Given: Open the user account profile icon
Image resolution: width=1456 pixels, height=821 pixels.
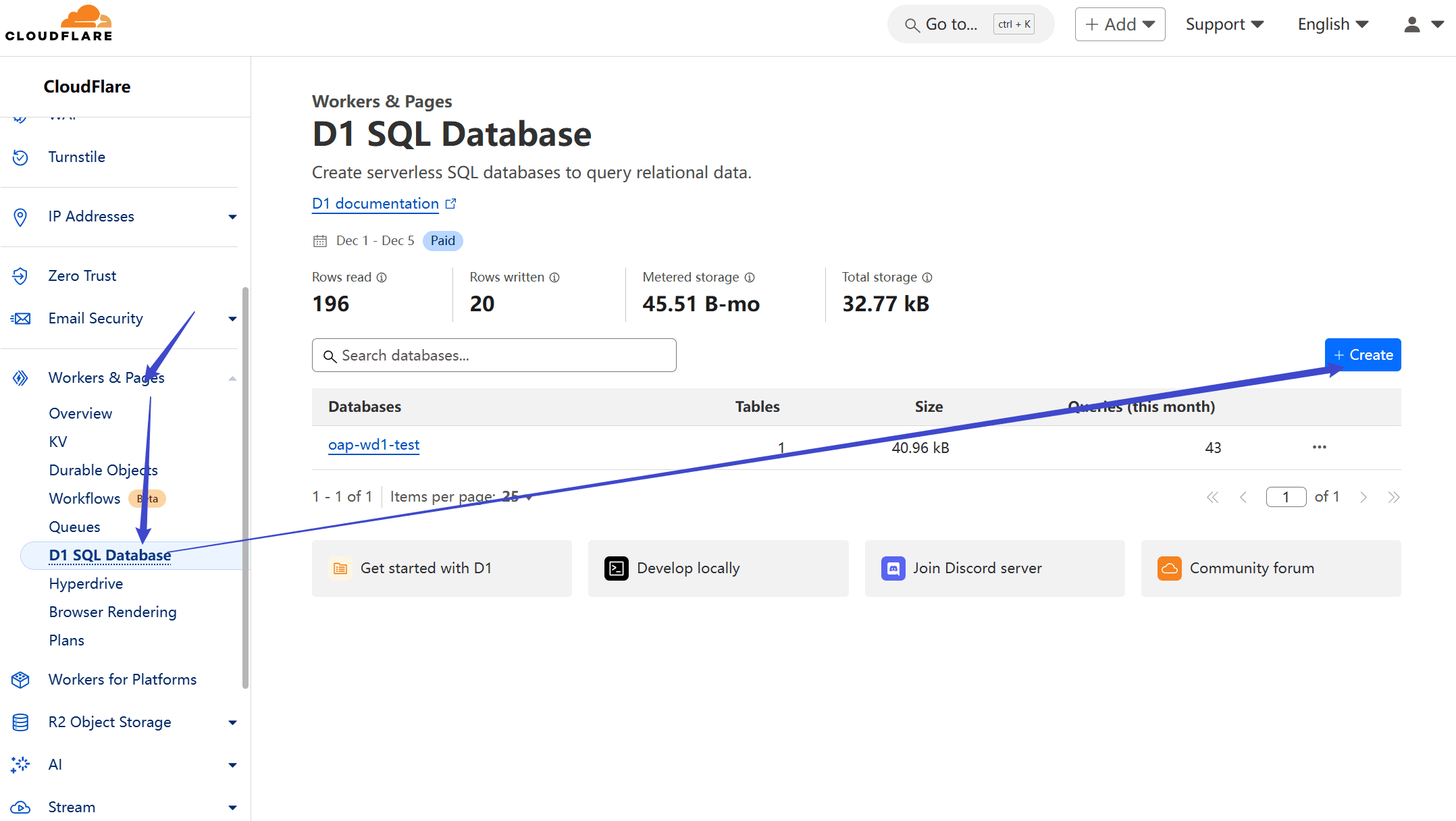Looking at the screenshot, I should [1412, 24].
